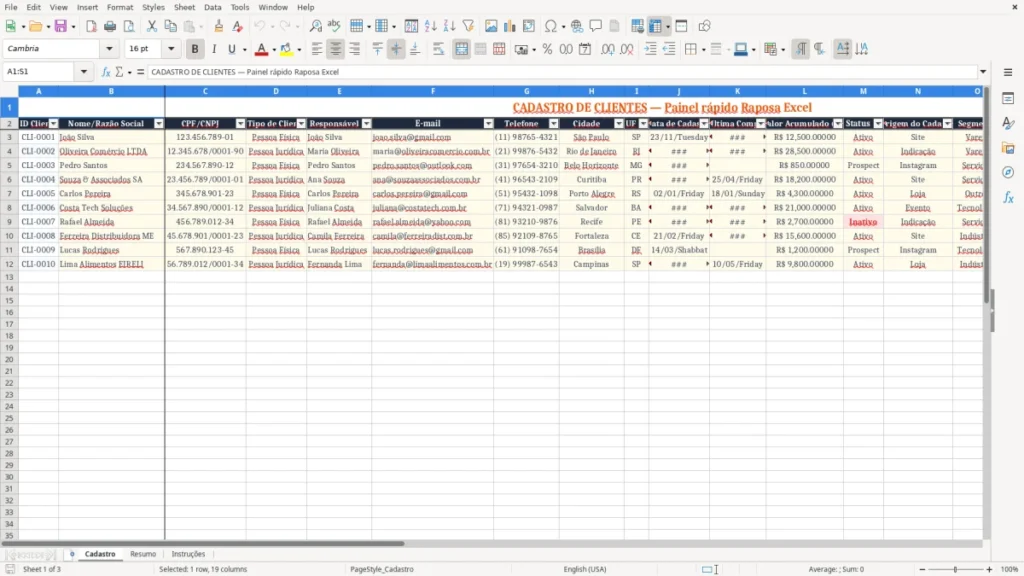Open the Font Size dropdown
This screenshot has height=576, width=1024.
point(171,49)
